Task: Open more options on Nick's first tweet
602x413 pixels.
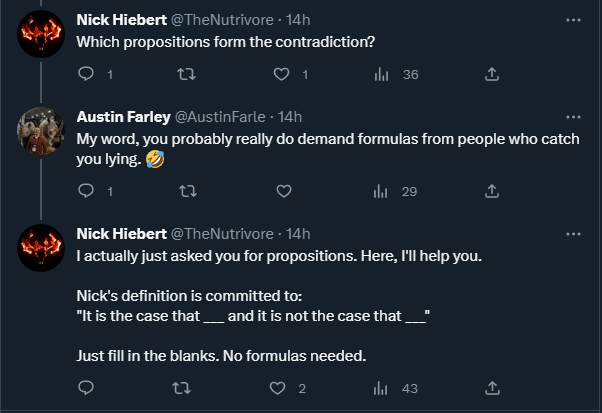Action: pos(572,20)
